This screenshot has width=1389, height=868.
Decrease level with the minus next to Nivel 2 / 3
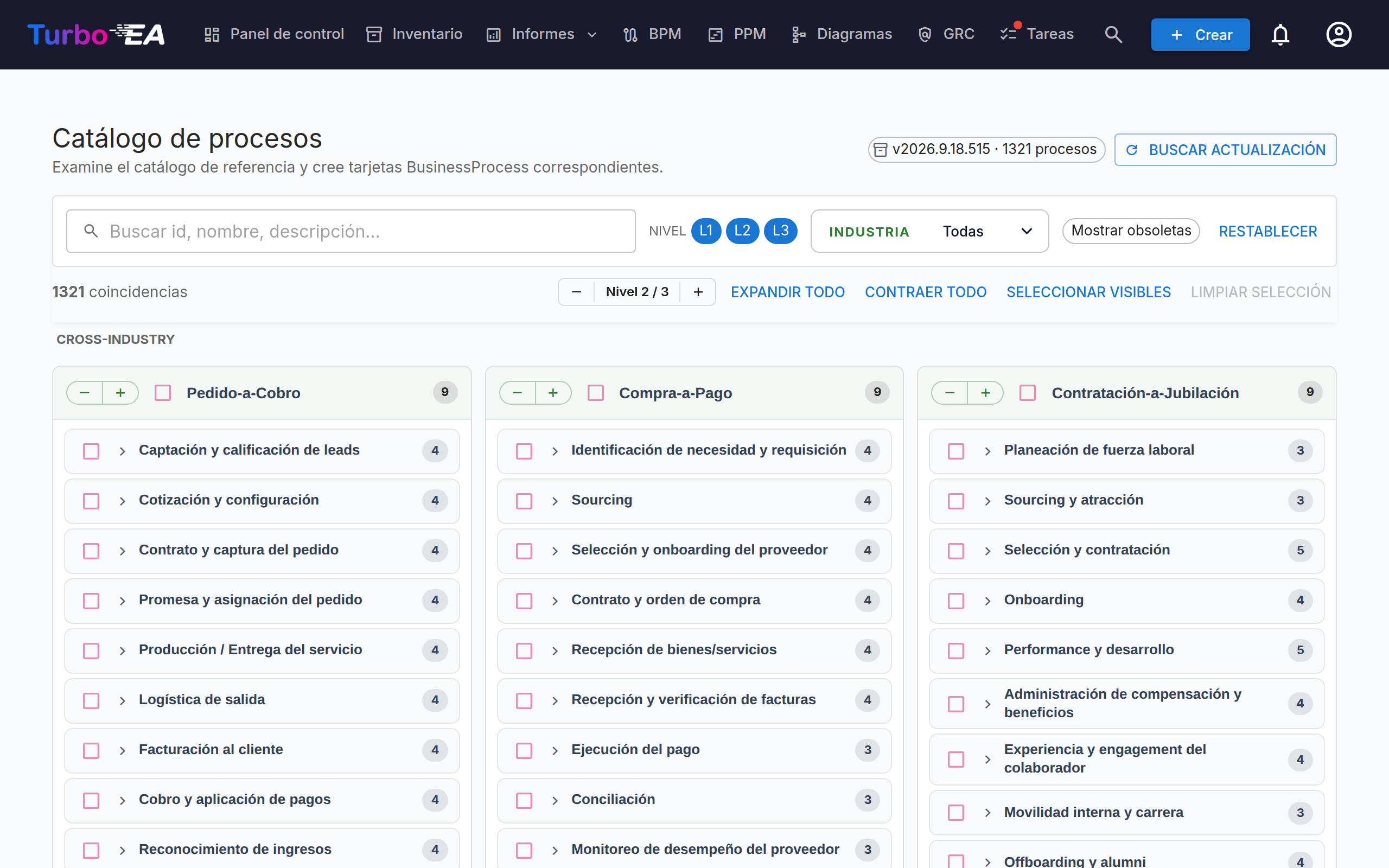[x=576, y=292]
